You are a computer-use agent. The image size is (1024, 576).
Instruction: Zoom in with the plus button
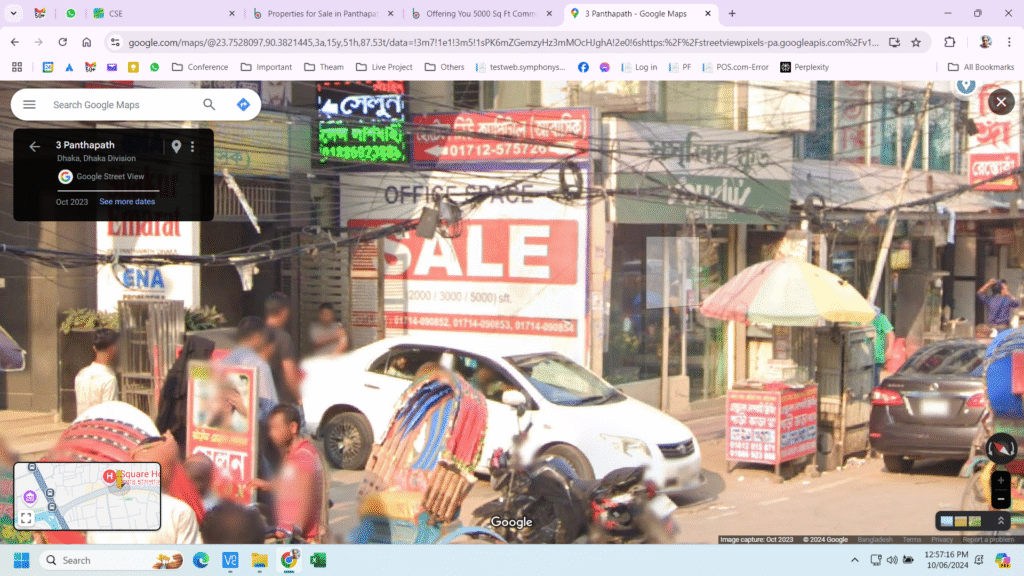(x=1000, y=481)
